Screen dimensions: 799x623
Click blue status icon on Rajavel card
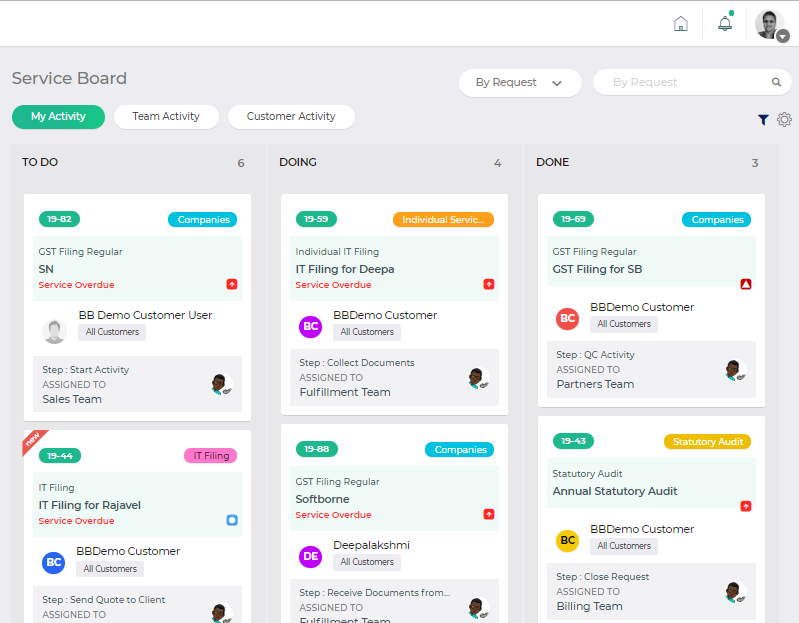pos(232,520)
